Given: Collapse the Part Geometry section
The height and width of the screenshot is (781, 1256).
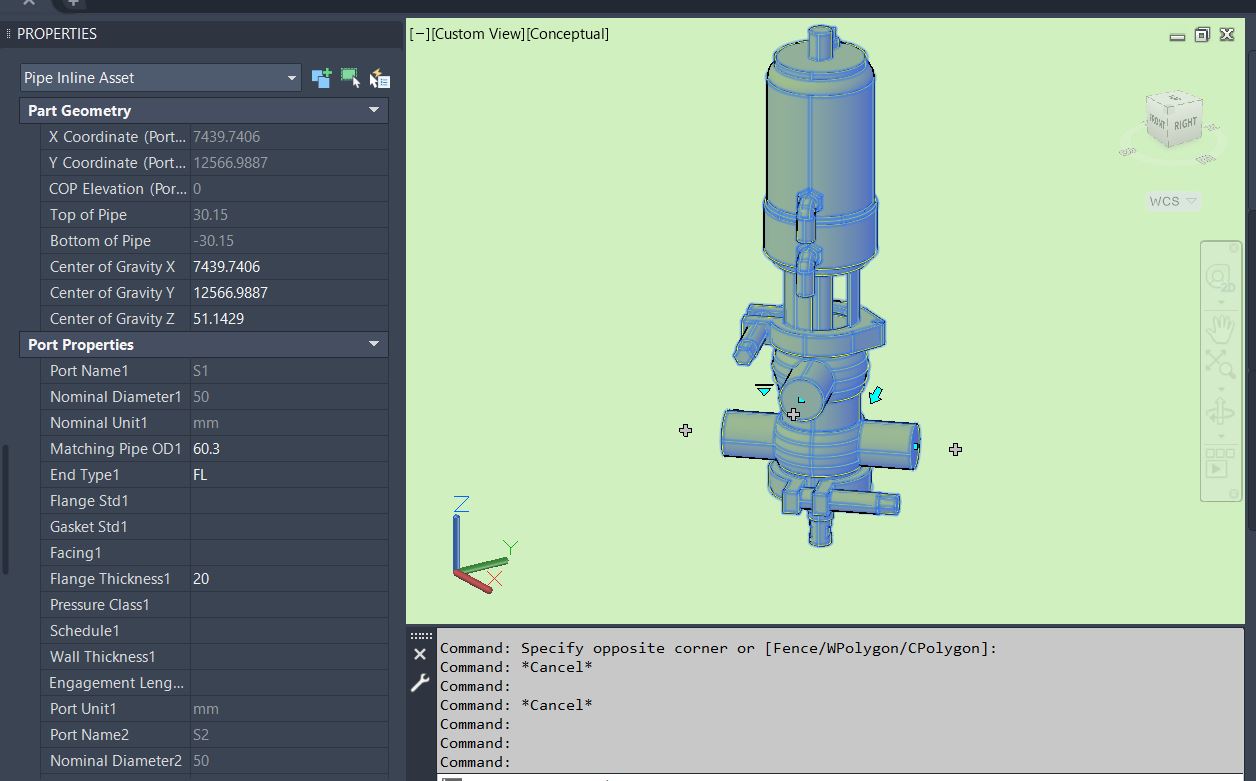Looking at the screenshot, I should [374, 110].
